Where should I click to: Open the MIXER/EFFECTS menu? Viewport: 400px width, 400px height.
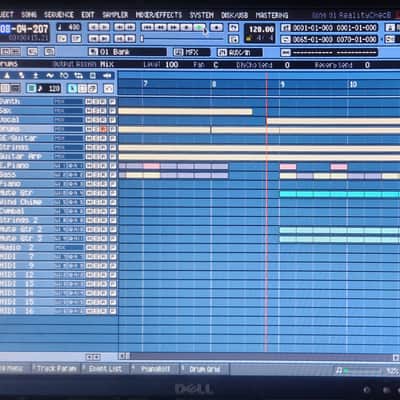point(159,15)
